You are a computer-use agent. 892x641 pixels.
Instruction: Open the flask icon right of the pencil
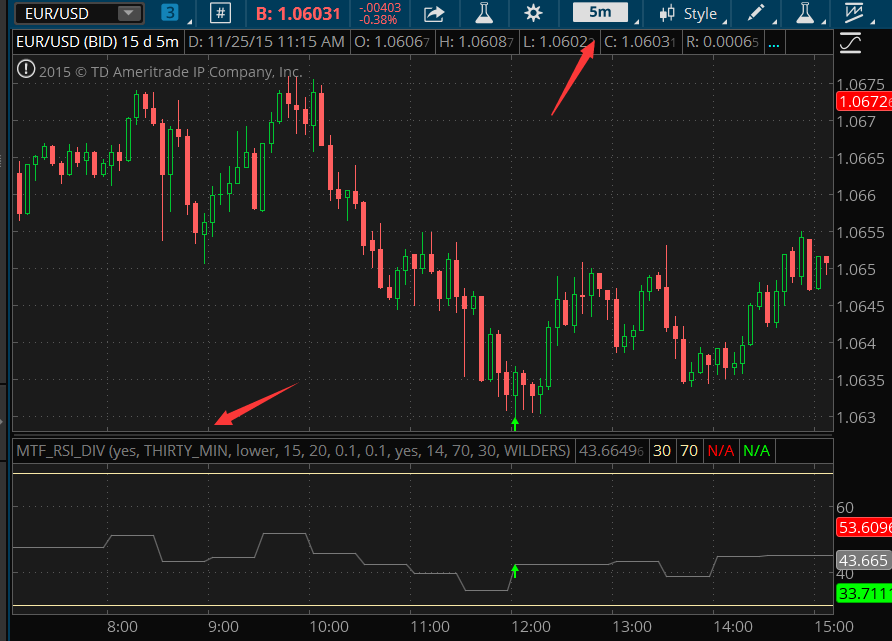[805, 13]
